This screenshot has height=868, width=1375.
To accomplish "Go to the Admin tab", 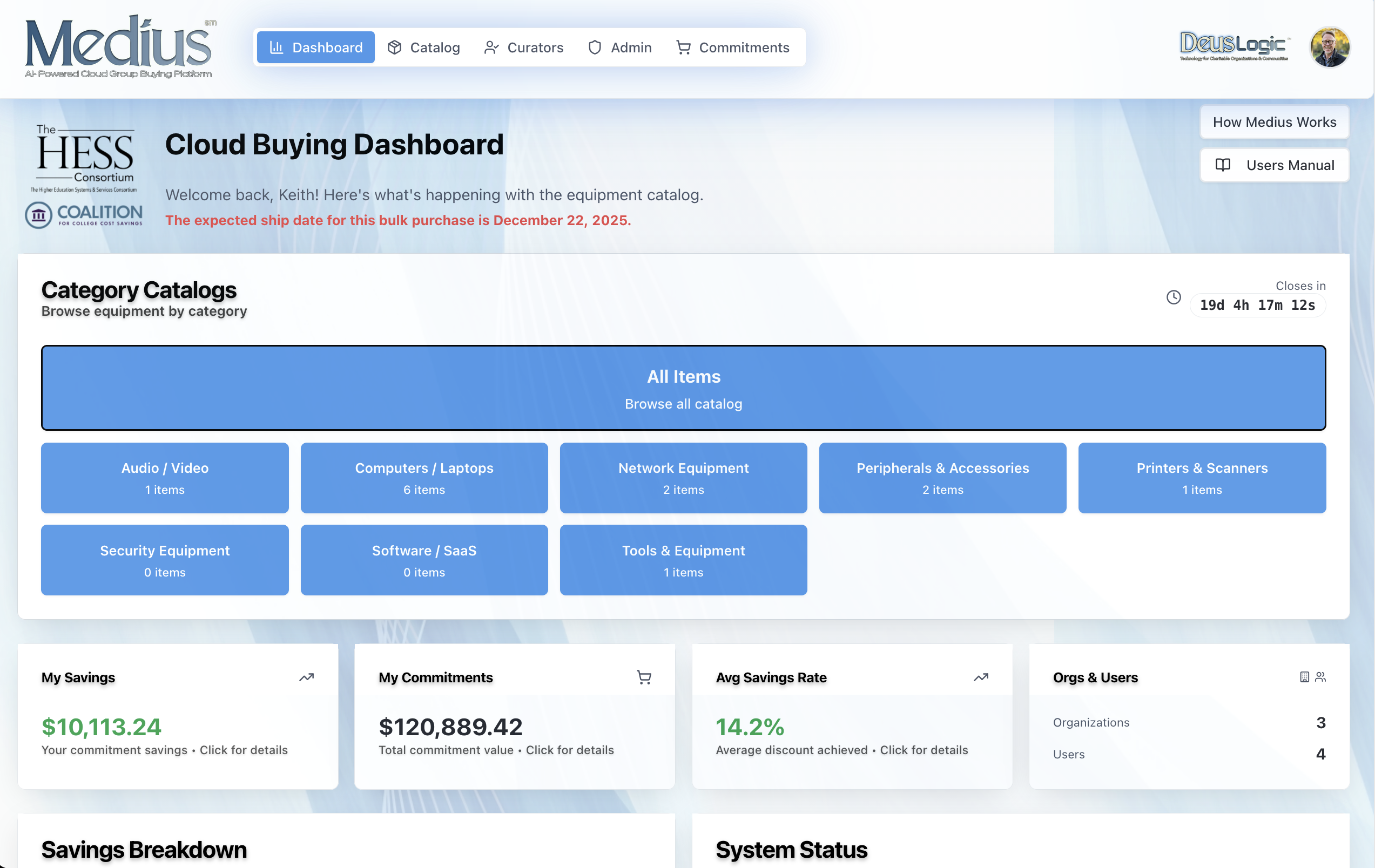I will 619,48.
